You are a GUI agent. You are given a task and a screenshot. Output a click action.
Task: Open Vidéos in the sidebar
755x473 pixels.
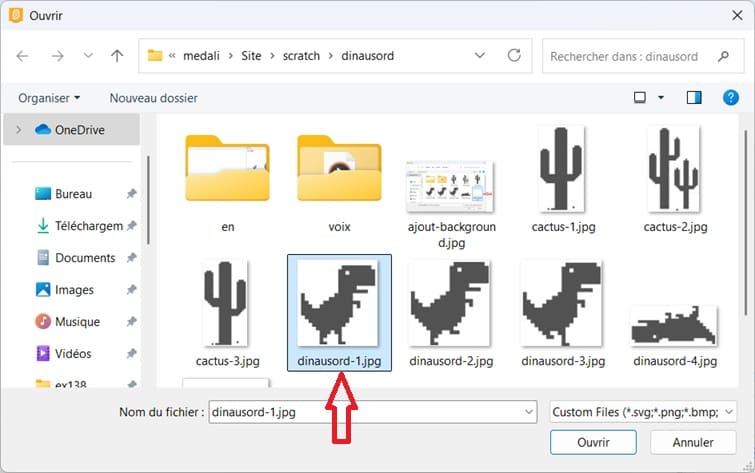click(64, 353)
